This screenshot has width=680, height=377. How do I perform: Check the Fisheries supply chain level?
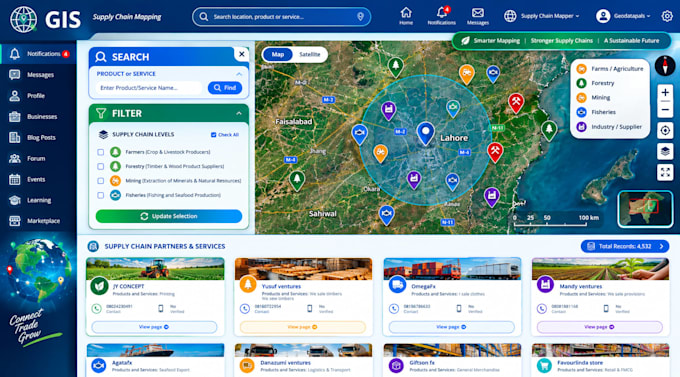(101, 195)
